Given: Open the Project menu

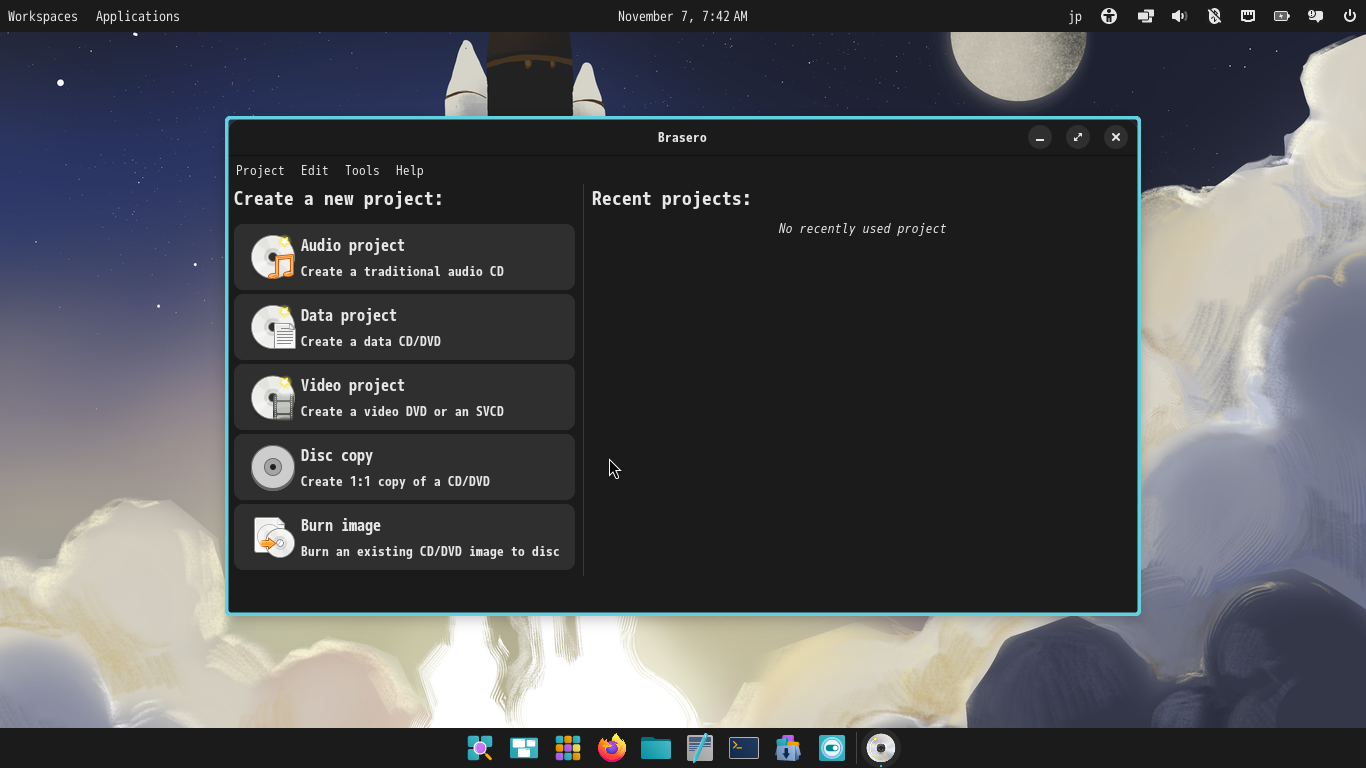Looking at the screenshot, I should point(260,170).
